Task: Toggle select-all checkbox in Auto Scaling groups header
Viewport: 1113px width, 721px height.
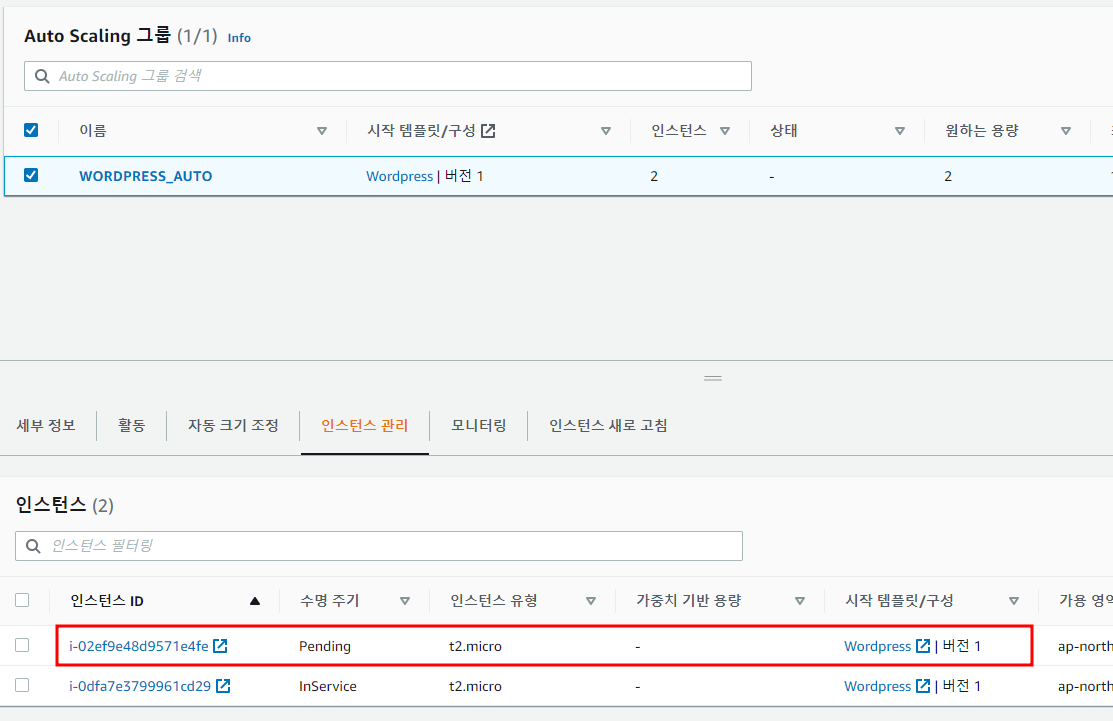Action: tap(31, 130)
